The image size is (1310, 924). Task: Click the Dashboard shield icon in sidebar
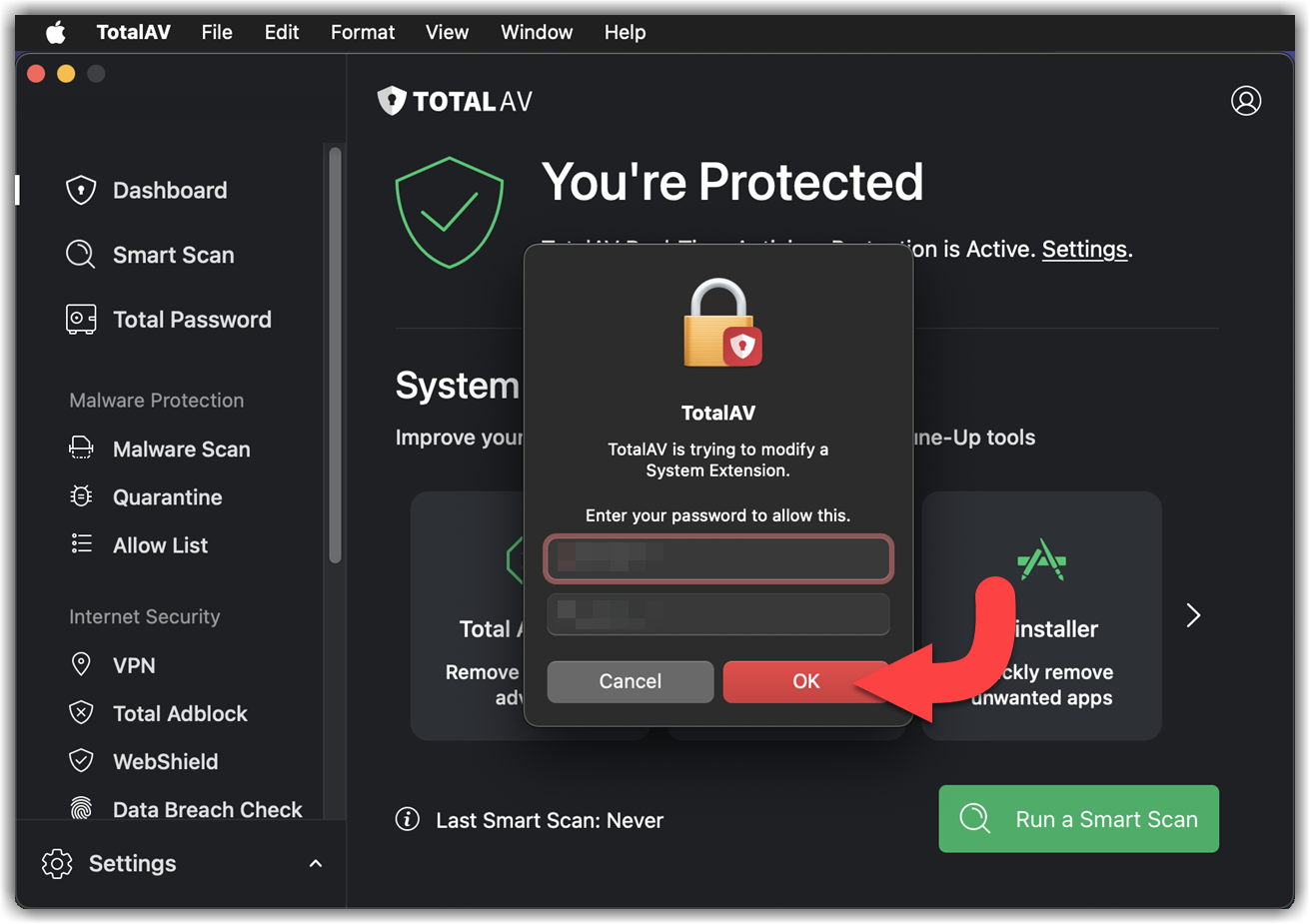coord(81,190)
